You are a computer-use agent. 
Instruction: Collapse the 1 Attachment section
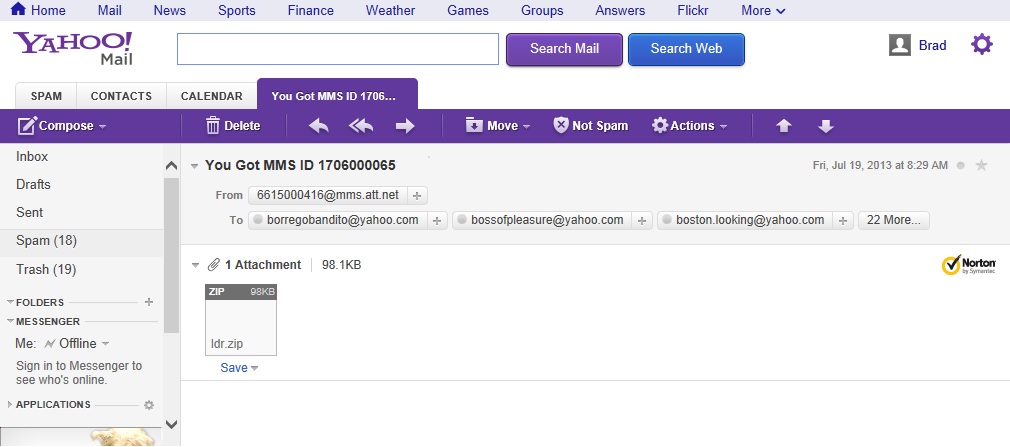click(195, 265)
